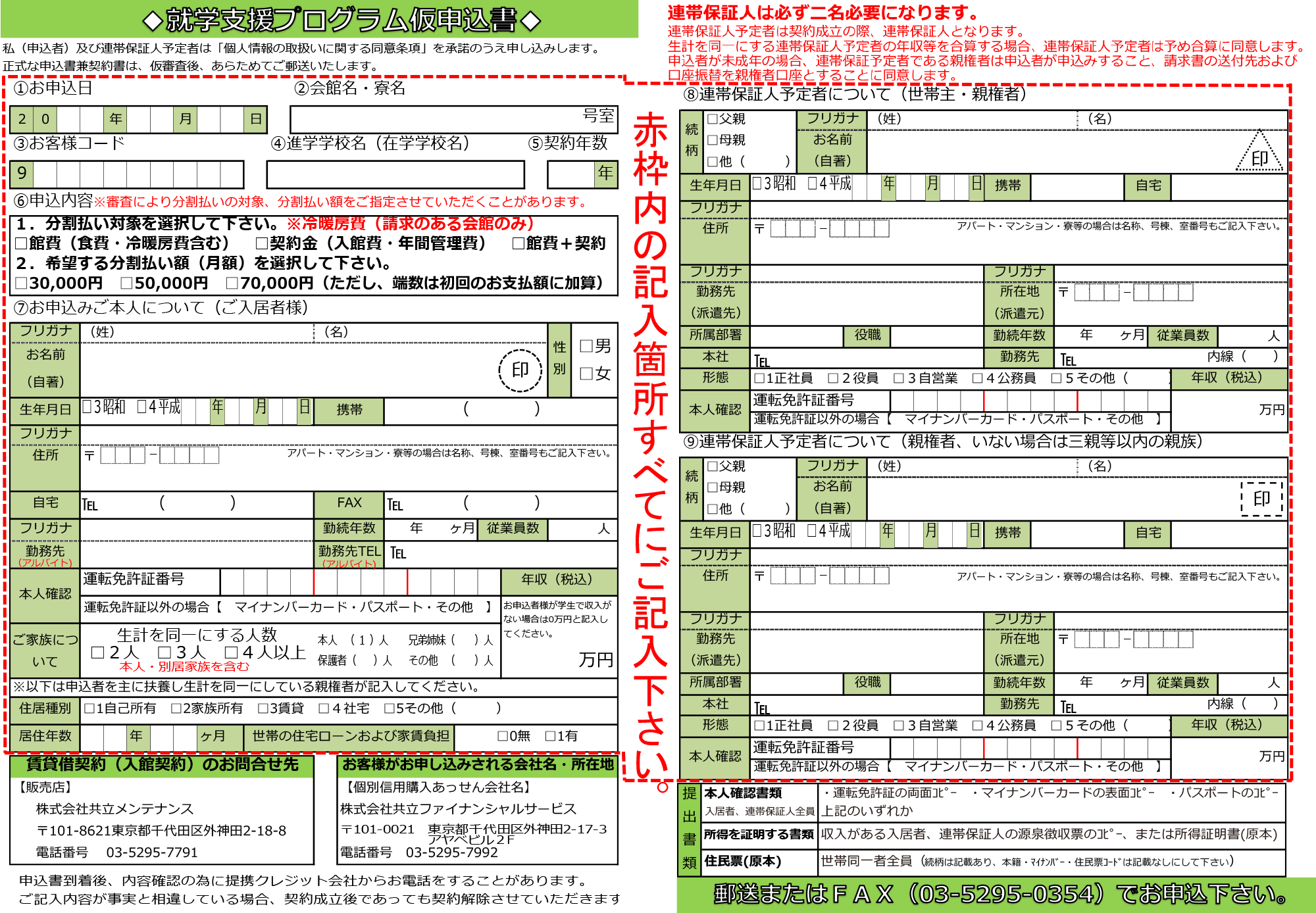Check 3賃貸 residence type
Image resolution: width=1316 pixels, height=913 pixels.
(x=263, y=708)
